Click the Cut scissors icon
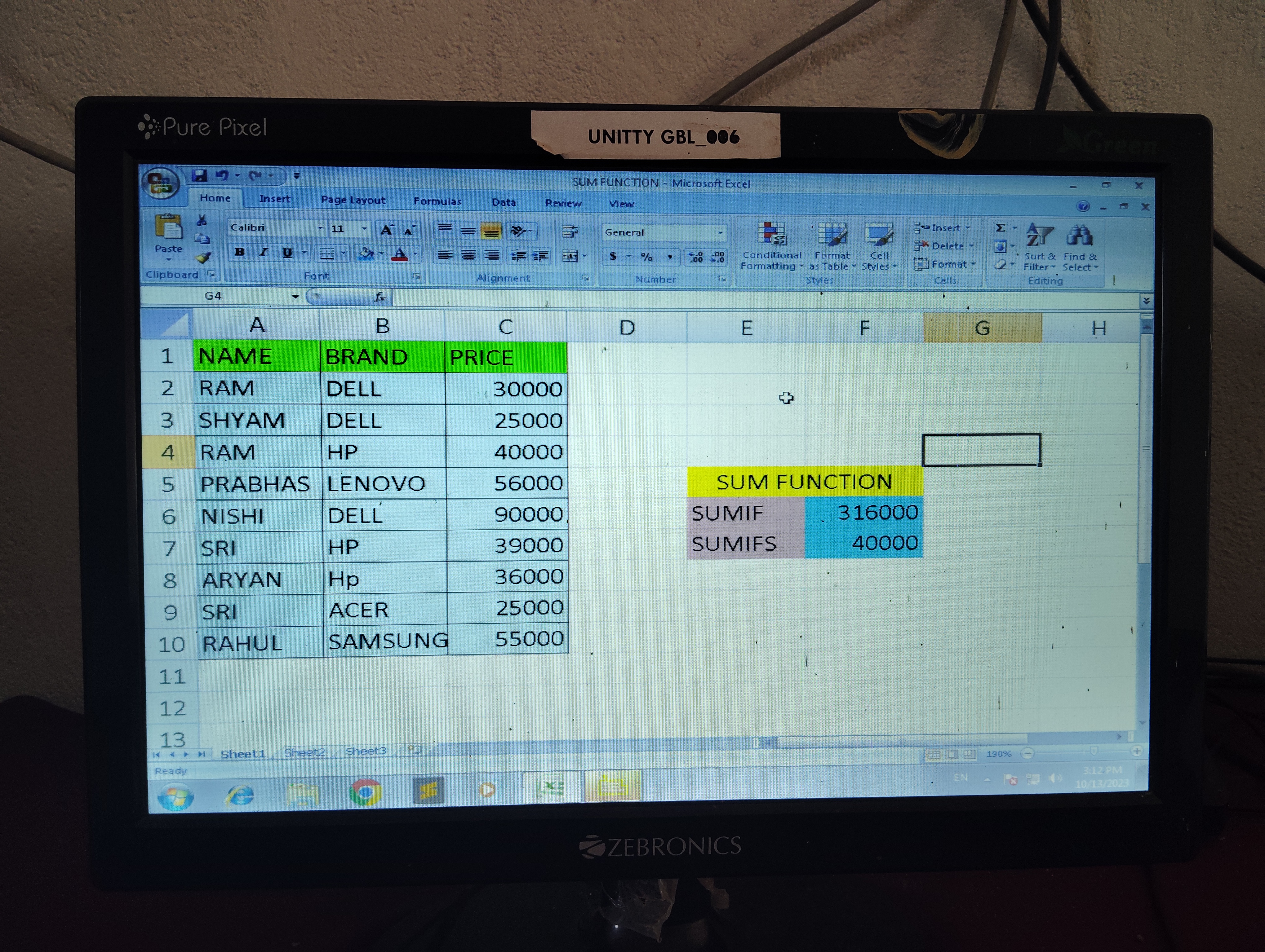The width and height of the screenshot is (1265, 952). pyautogui.click(x=201, y=221)
